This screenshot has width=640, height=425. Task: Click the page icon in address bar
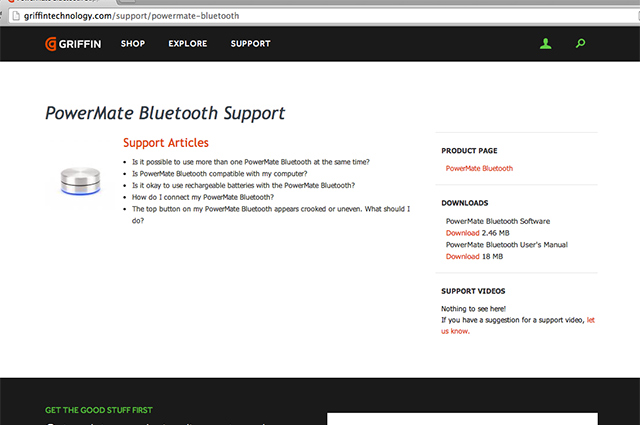pos(16,16)
